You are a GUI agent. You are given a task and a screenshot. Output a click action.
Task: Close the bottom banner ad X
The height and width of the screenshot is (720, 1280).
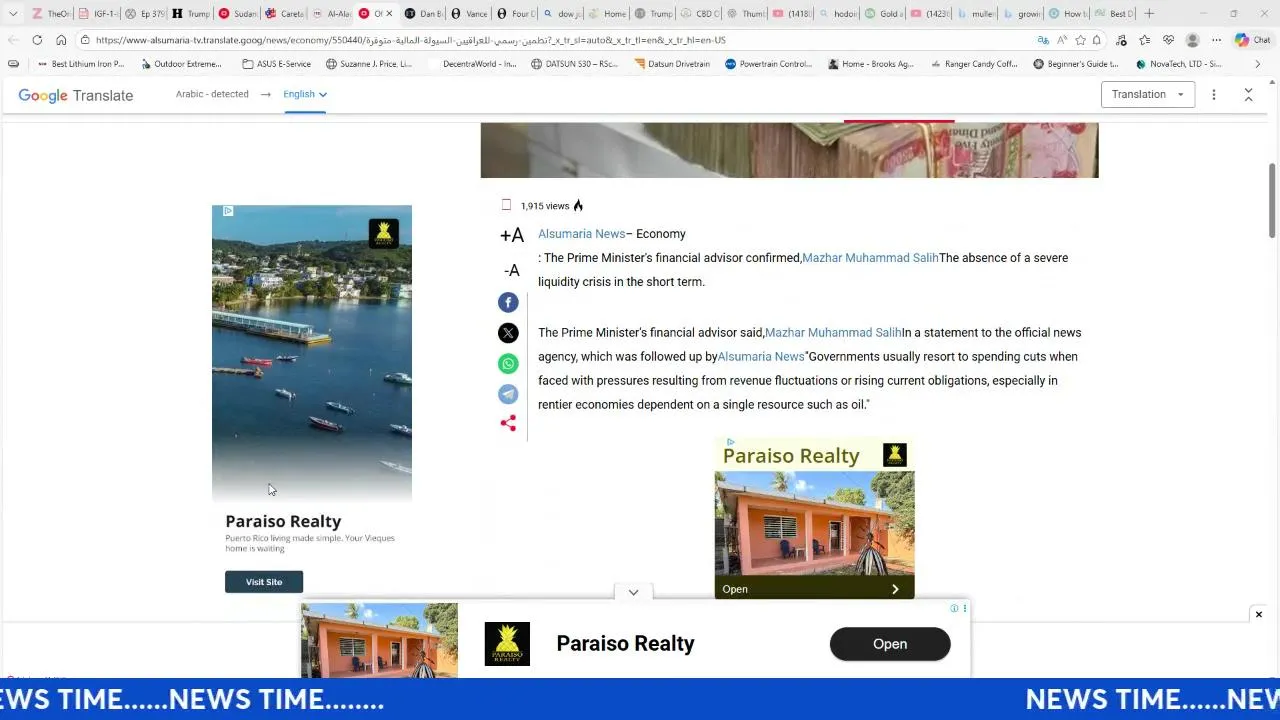pyautogui.click(x=1259, y=614)
